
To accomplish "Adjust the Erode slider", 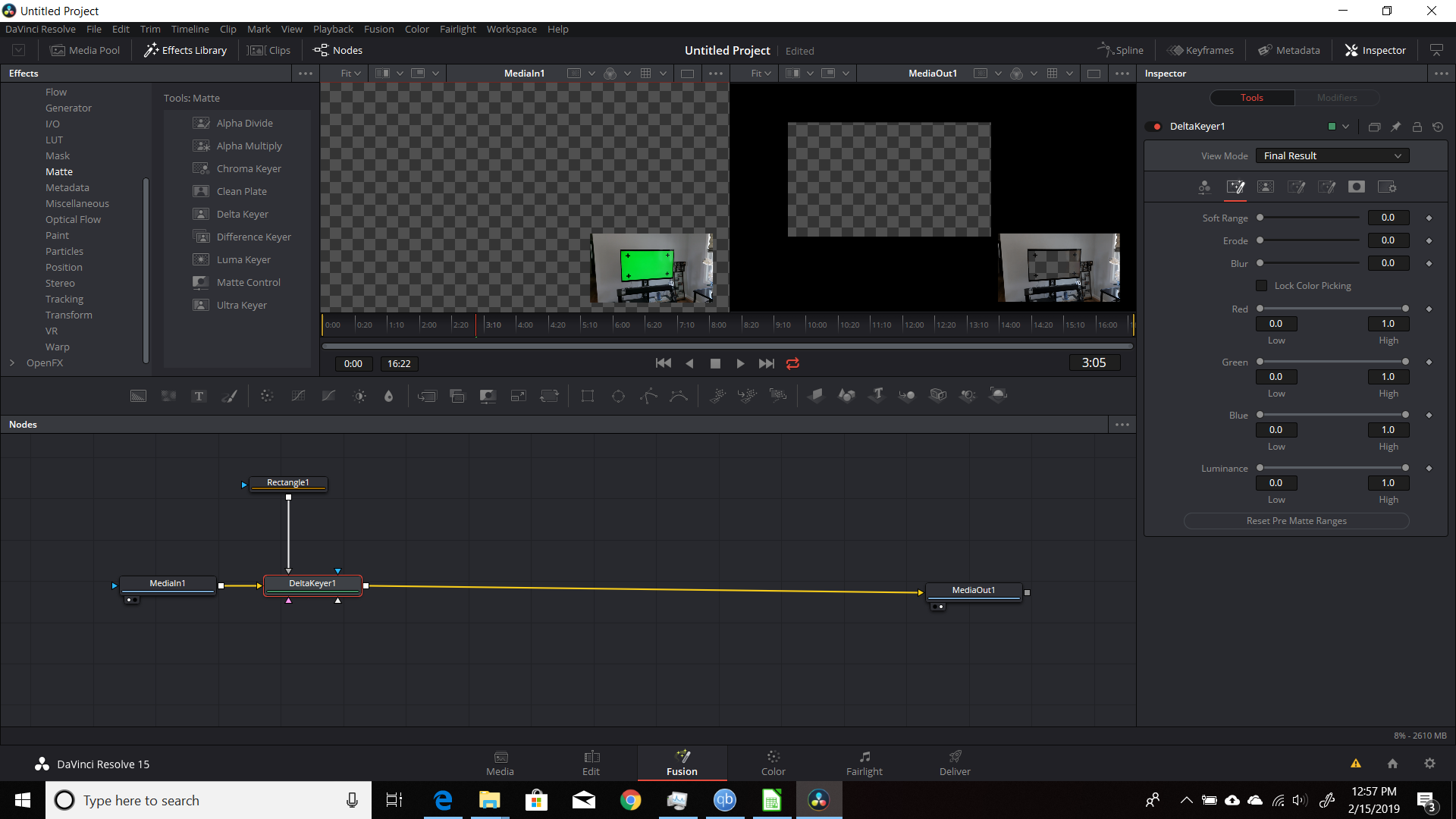I will (x=1309, y=240).
